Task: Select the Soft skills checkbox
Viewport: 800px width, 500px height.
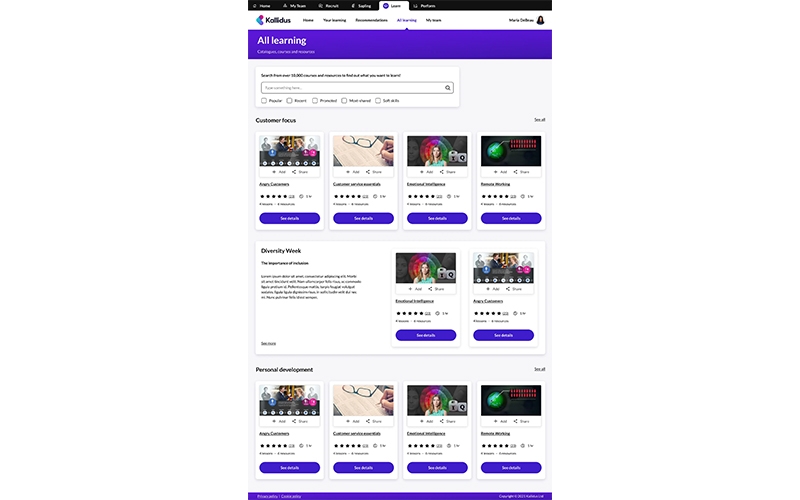Action: pyautogui.click(x=378, y=101)
